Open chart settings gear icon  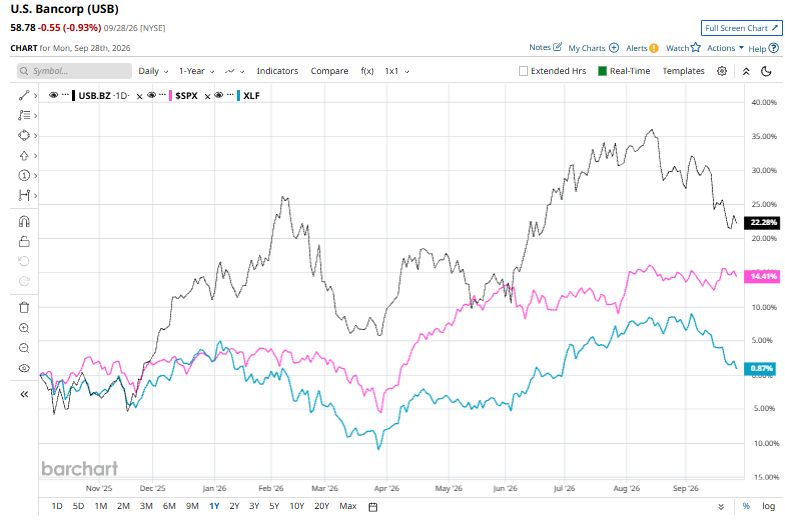(x=721, y=71)
